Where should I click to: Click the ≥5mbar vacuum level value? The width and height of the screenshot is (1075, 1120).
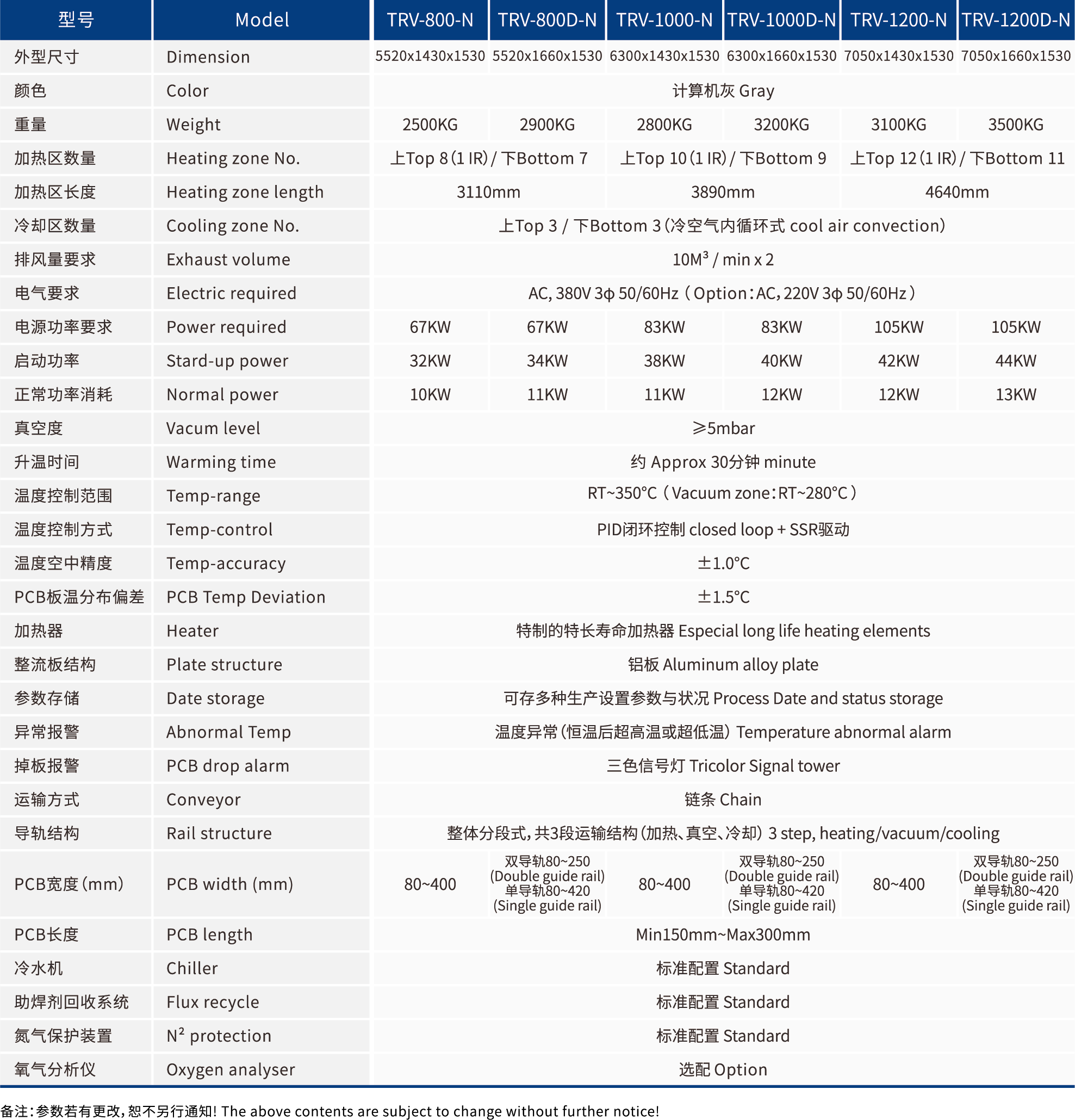click(723, 428)
